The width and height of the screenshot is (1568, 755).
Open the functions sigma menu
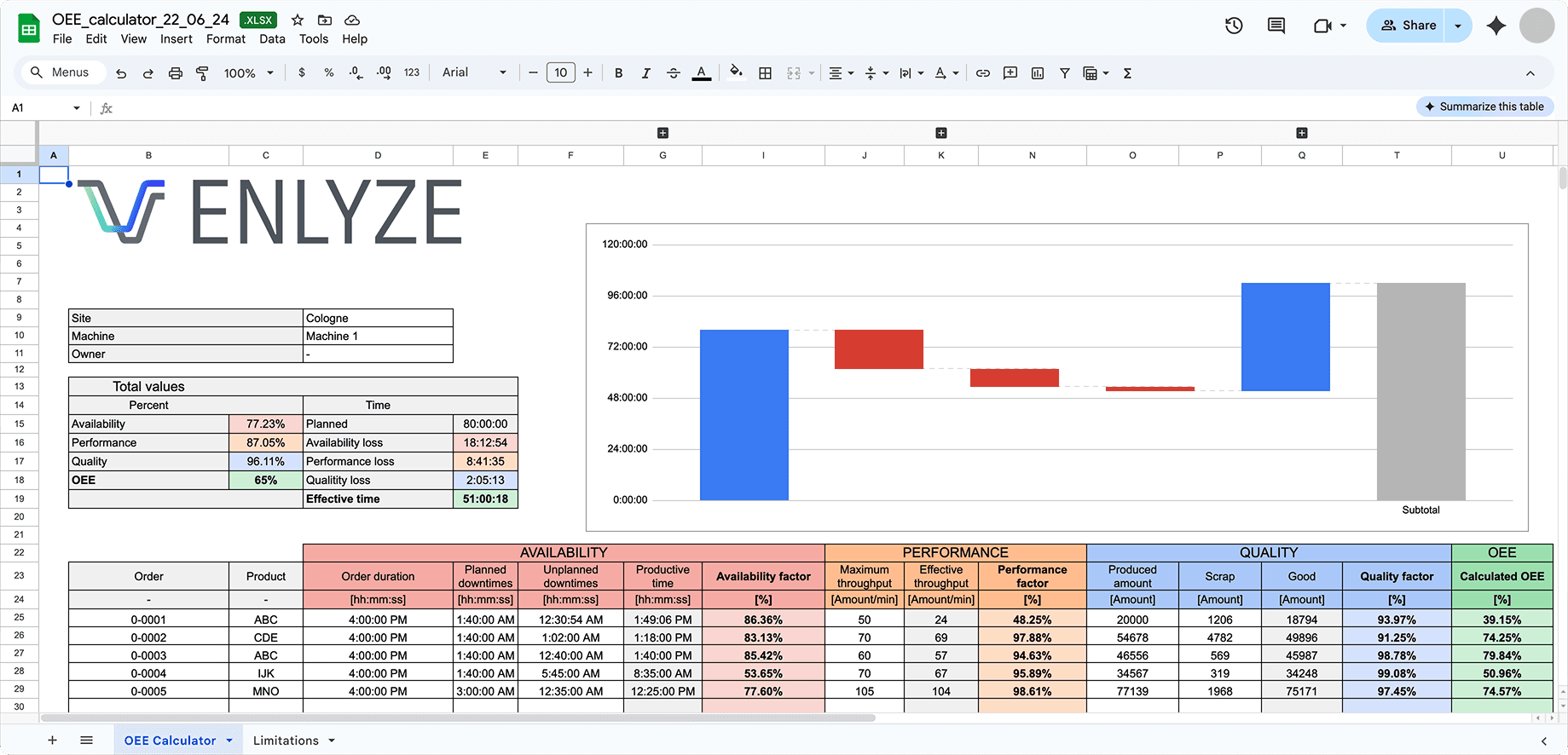pyautogui.click(x=1127, y=73)
